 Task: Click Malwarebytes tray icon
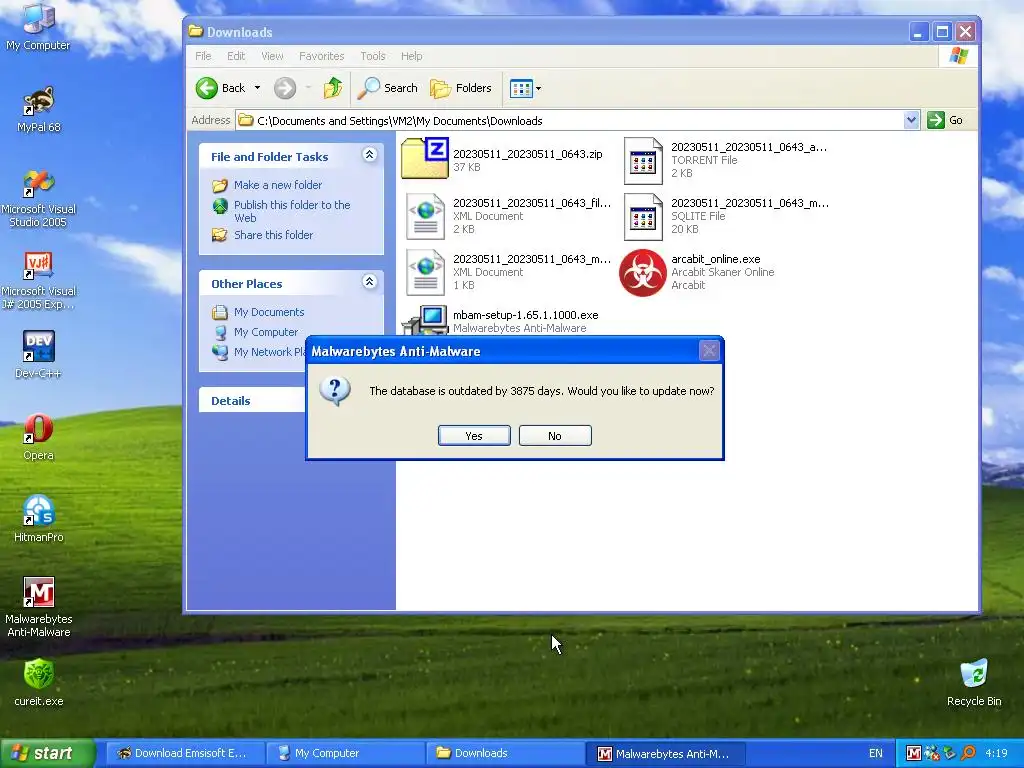pyautogui.click(x=914, y=753)
